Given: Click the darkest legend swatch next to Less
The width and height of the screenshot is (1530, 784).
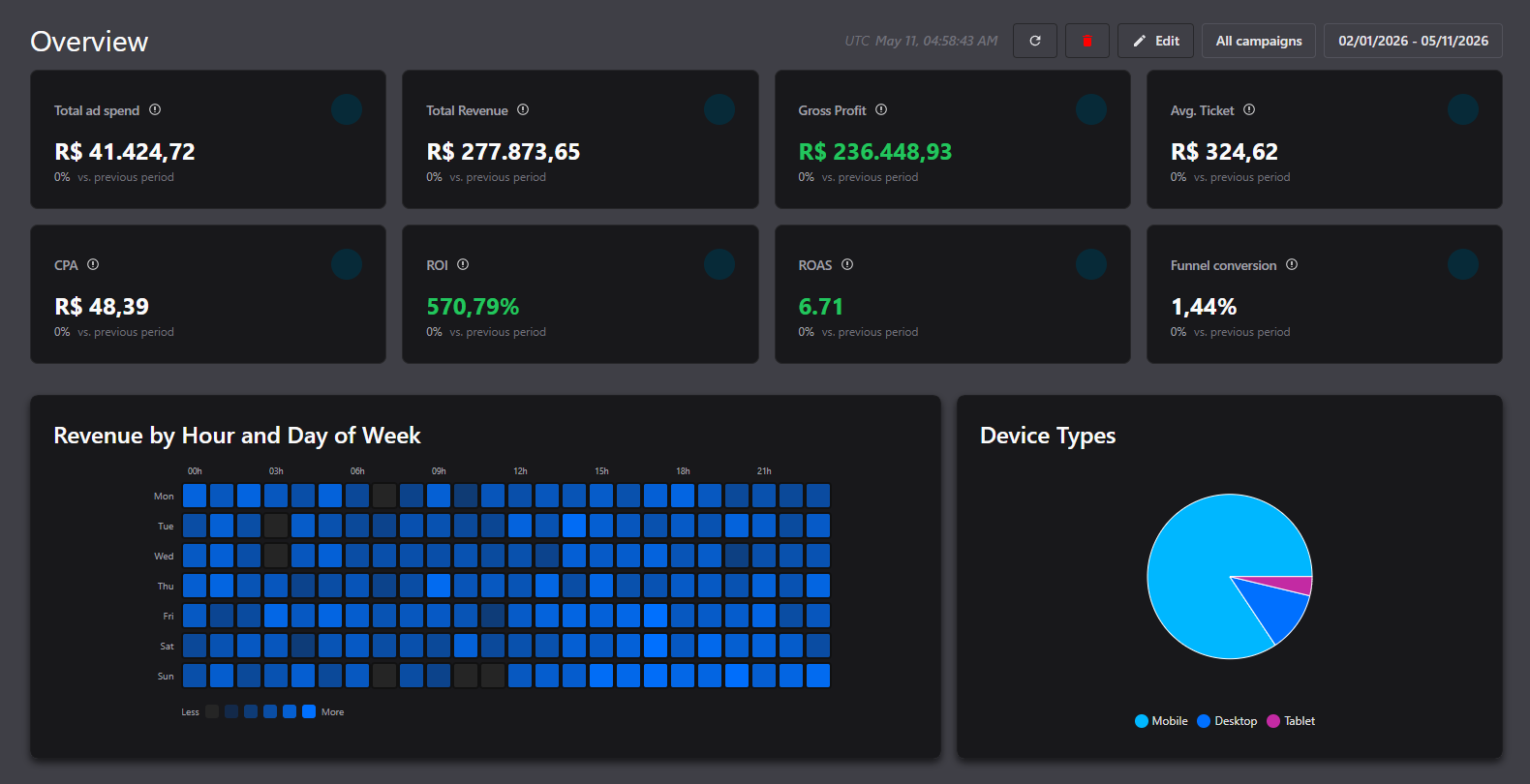Looking at the screenshot, I should pyautogui.click(x=212, y=711).
